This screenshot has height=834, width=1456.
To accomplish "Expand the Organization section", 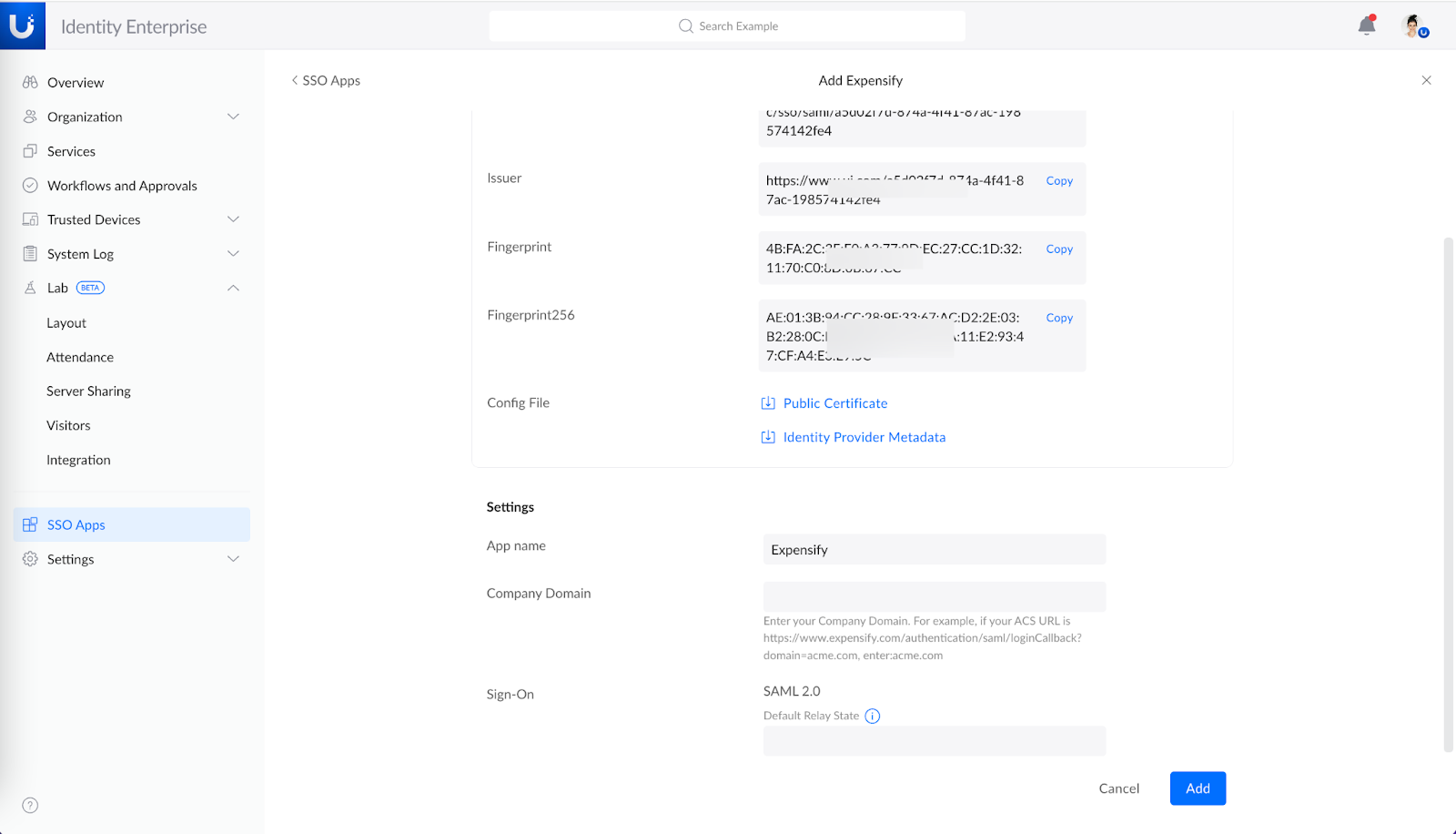I will click(x=234, y=117).
